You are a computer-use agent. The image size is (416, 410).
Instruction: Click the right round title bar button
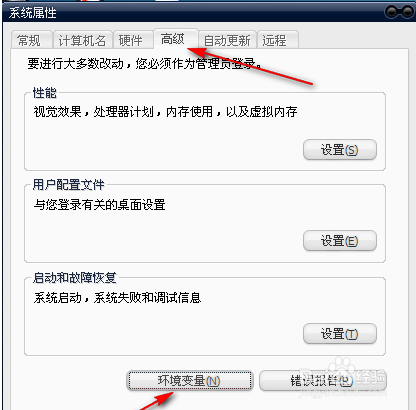tap(407, 12)
